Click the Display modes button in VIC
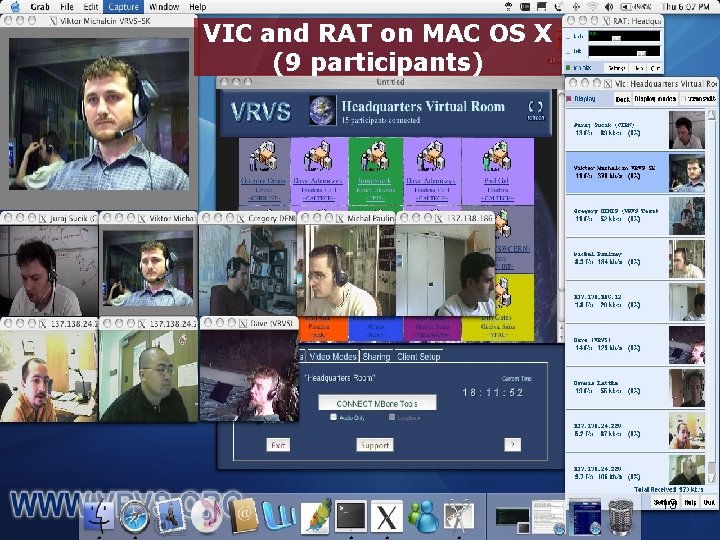Screen dimensions: 720x540 click(x=655, y=99)
